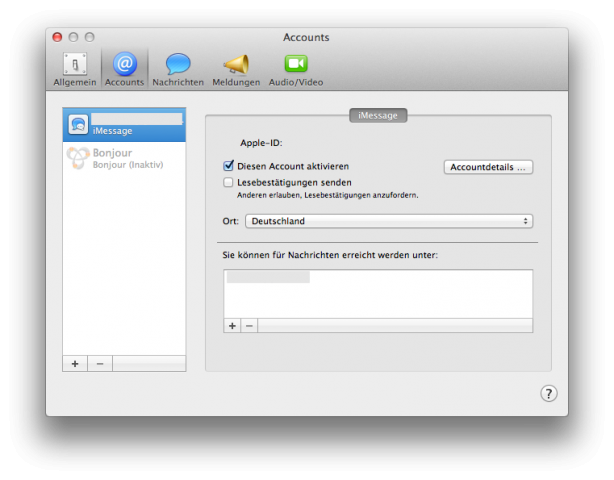Image resolution: width=614 pixels, height=480 pixels.
Task: Open the Ort dropdown showing Deutschland
Action: point(389,221)
